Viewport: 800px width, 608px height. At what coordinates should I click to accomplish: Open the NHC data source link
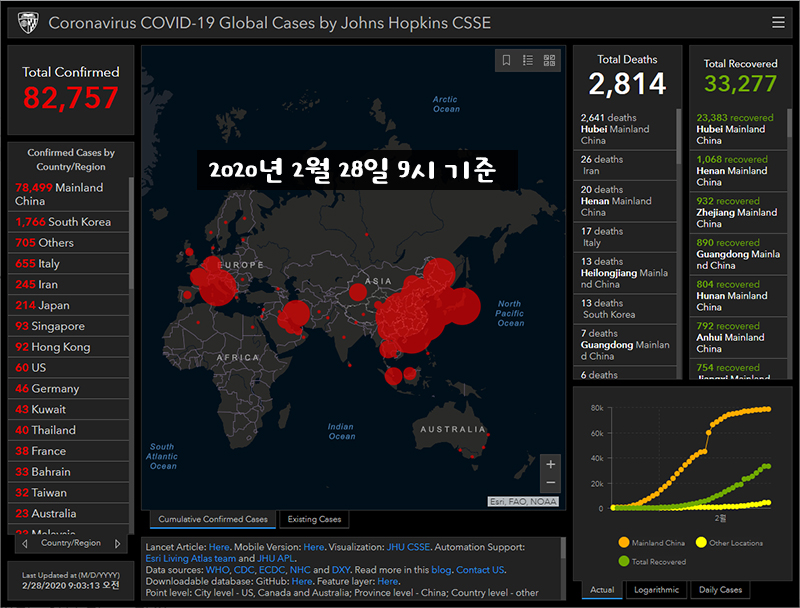point(300,570)
